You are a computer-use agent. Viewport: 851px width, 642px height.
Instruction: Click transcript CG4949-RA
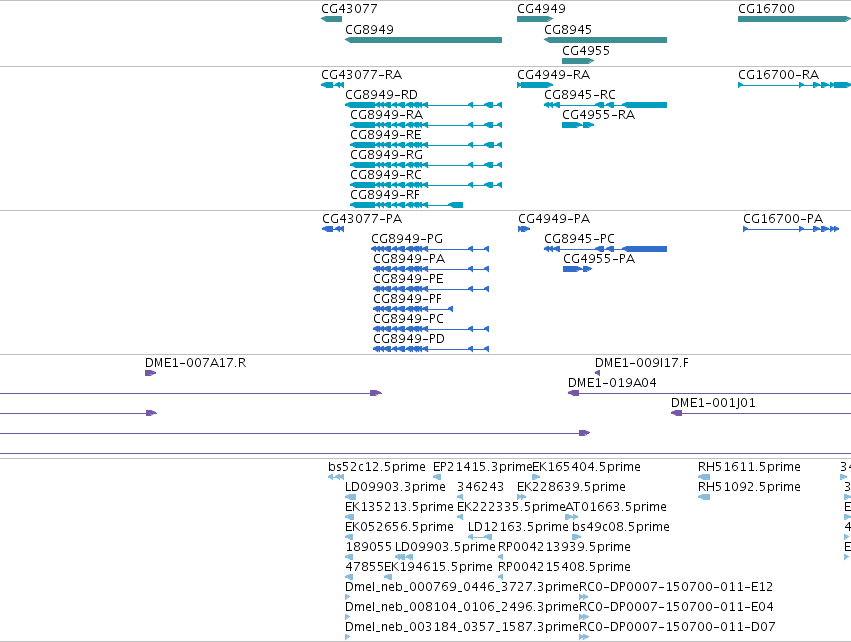(535, 85)
